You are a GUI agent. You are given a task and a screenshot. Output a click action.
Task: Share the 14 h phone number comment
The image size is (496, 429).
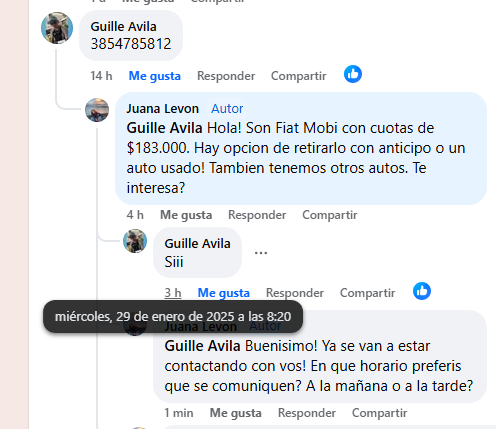[x=299, y=76]
